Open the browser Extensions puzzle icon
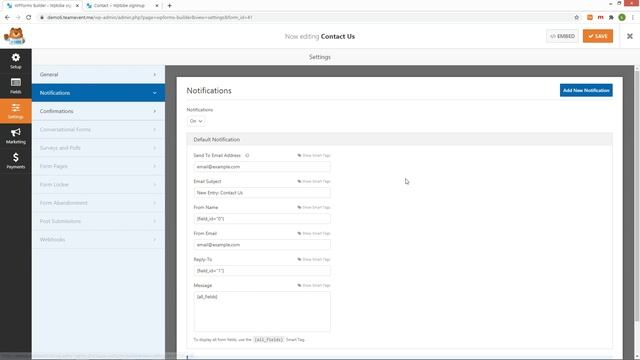Image resolution: width=640 pixels, height=360 pixels. click(611, 18)
